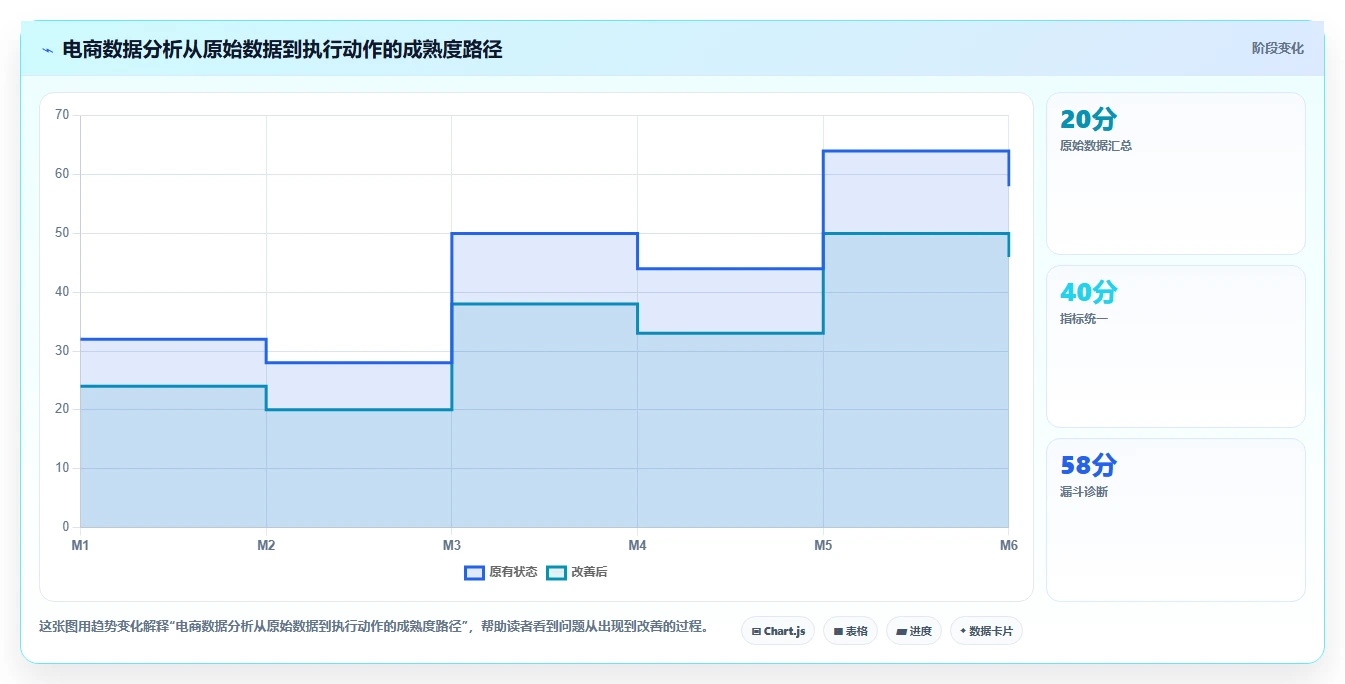
Task: Click the 58分 score value
Action: (x=1088, y=466)
